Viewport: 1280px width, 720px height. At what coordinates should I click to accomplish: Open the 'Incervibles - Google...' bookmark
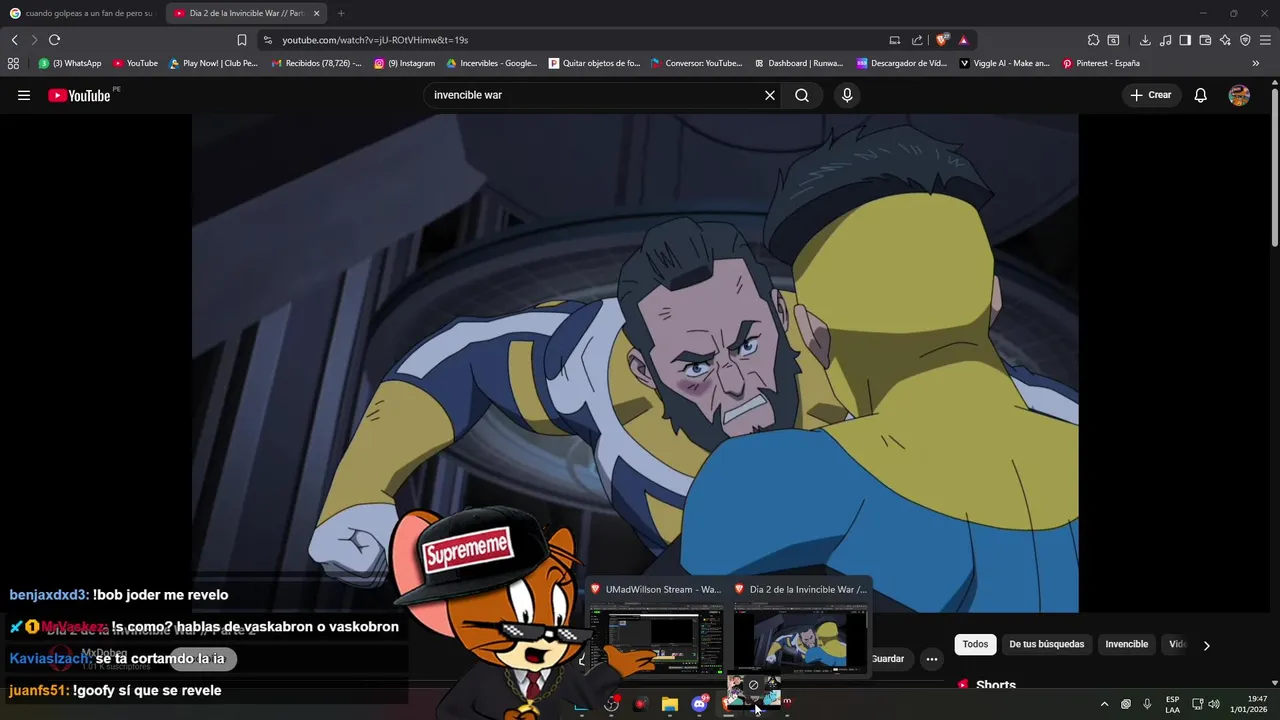pos(491,63)
